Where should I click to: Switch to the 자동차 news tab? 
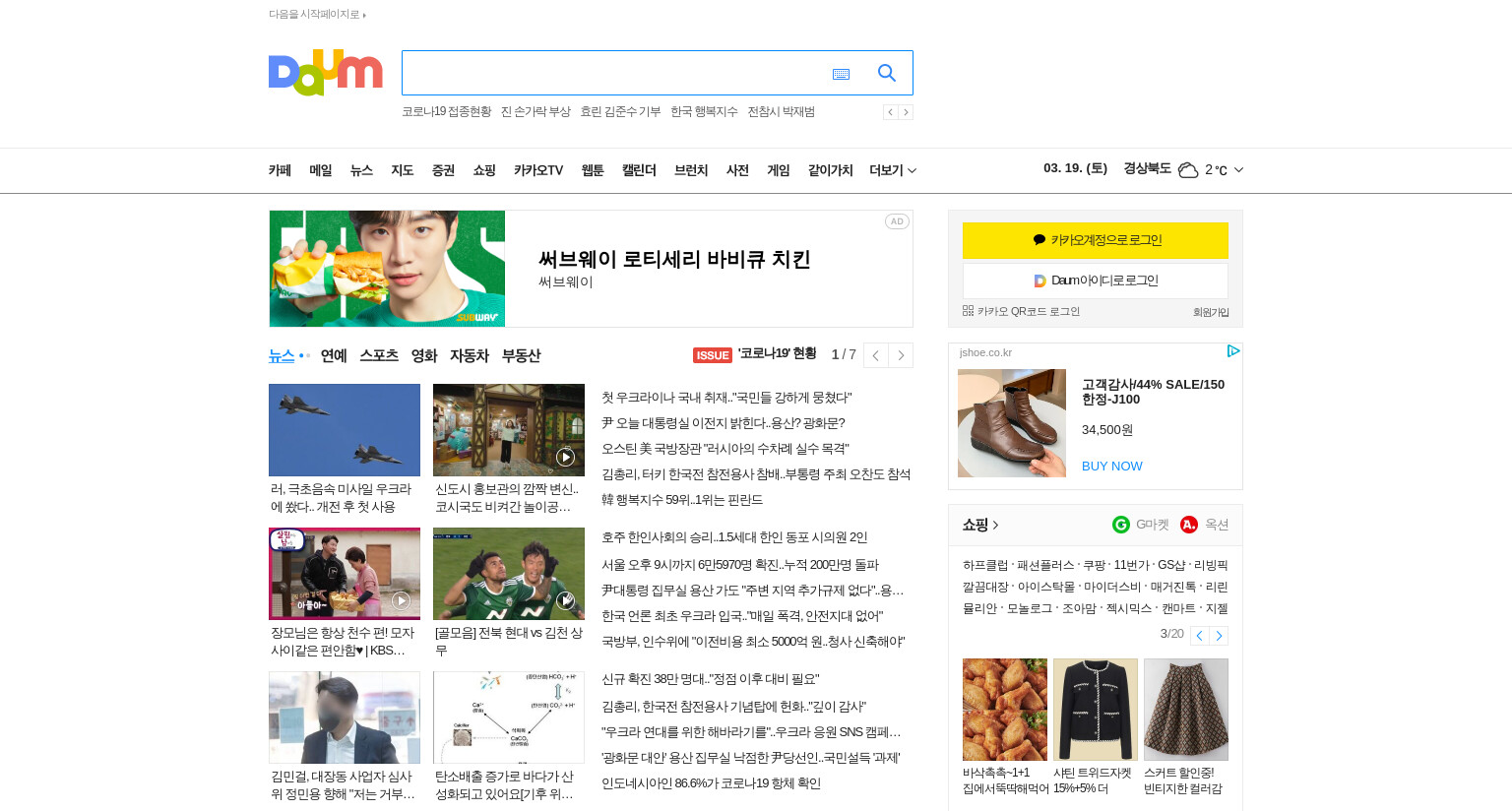pos(470,355)
